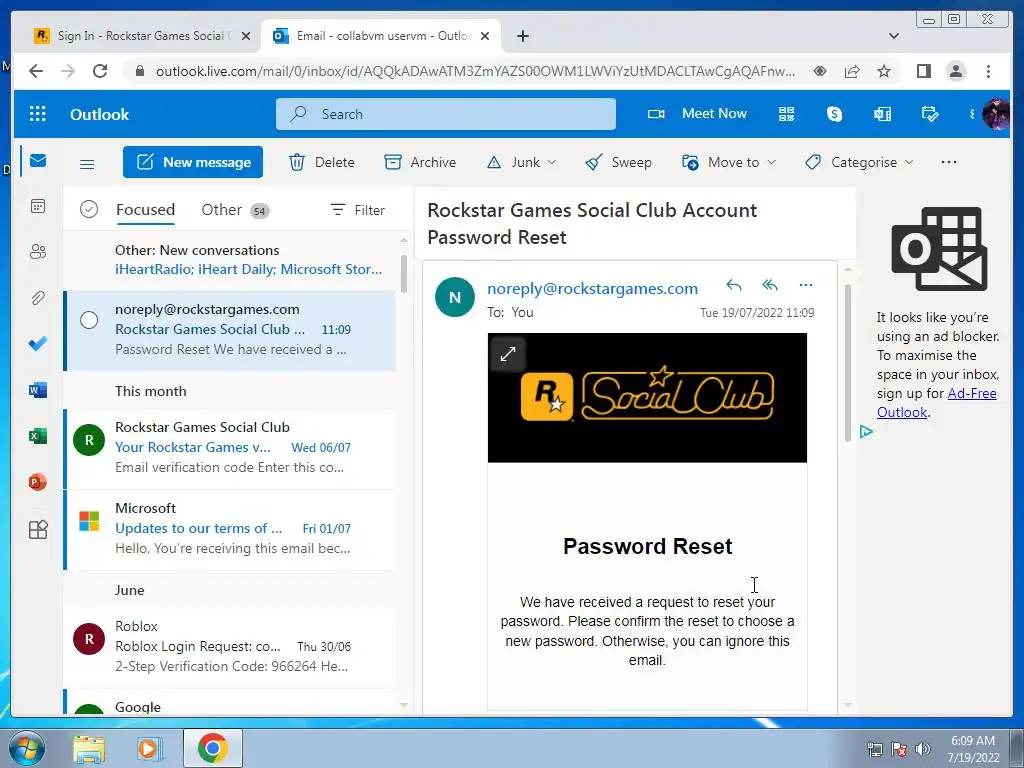Open Windows Start menu orb
The height and width of the screenshot is (768, 1024).
tap(27, 749)
